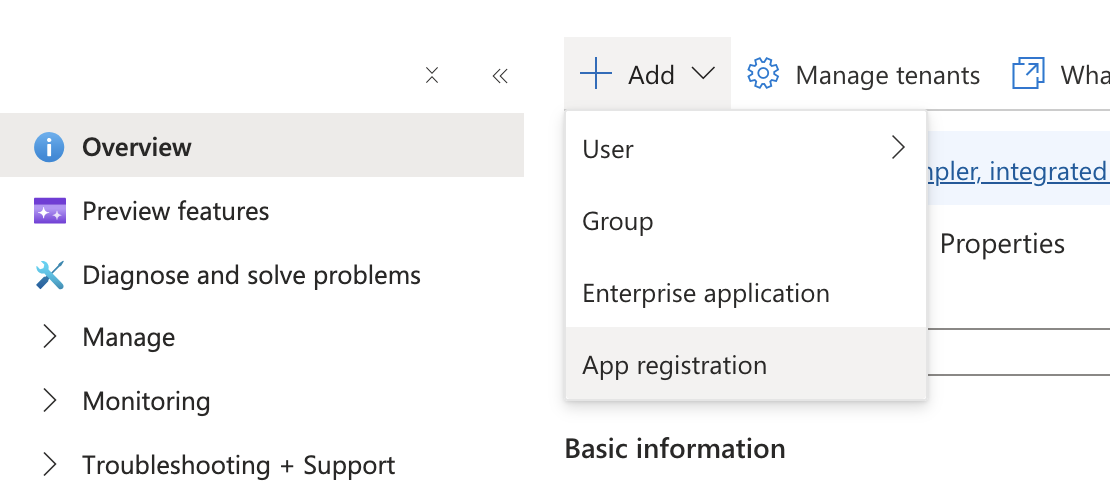Toggle the Add dropdown chevron
Image resolution: width=1110 pixels, height=484 pixels.
[704, 74]
